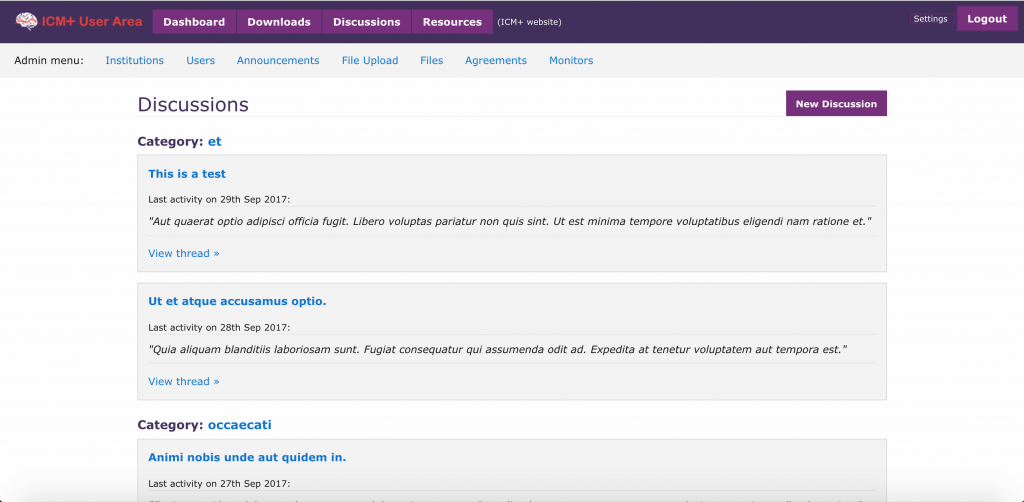
Task: Open Settings in the top bar
Action: [x=930, y=19]
